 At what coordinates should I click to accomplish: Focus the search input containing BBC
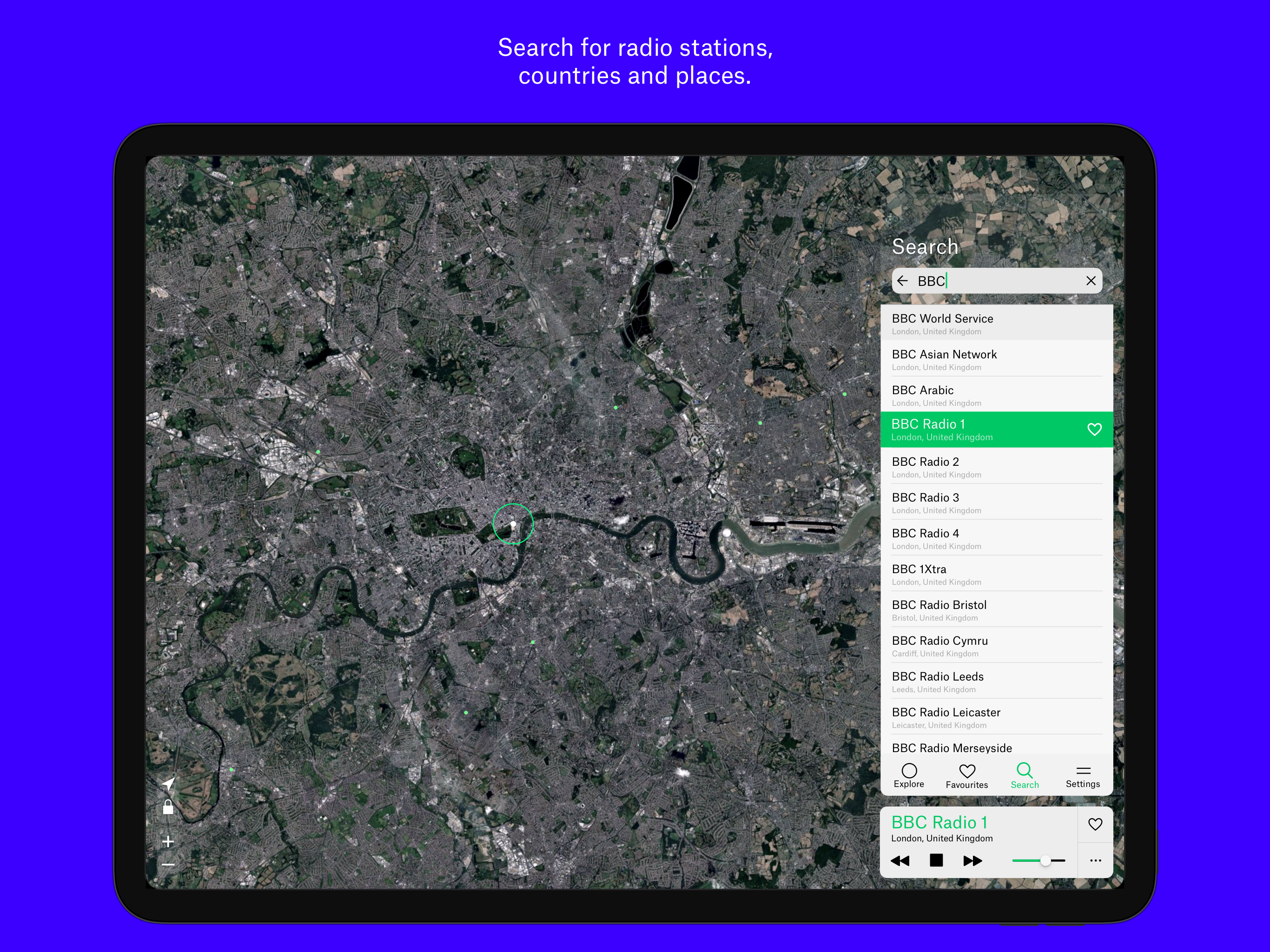tap(997, 281)
